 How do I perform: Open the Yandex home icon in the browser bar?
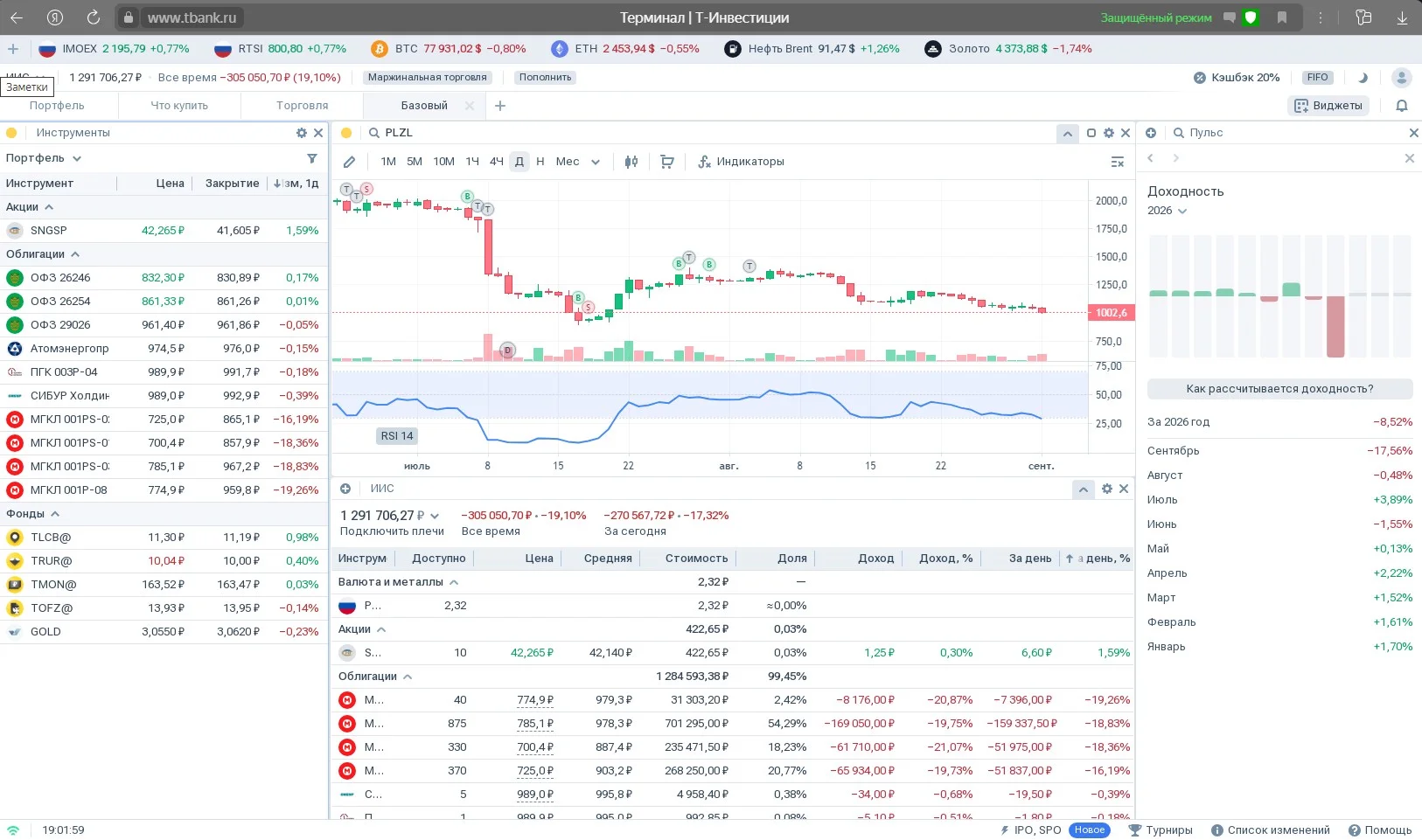(55, 17)
